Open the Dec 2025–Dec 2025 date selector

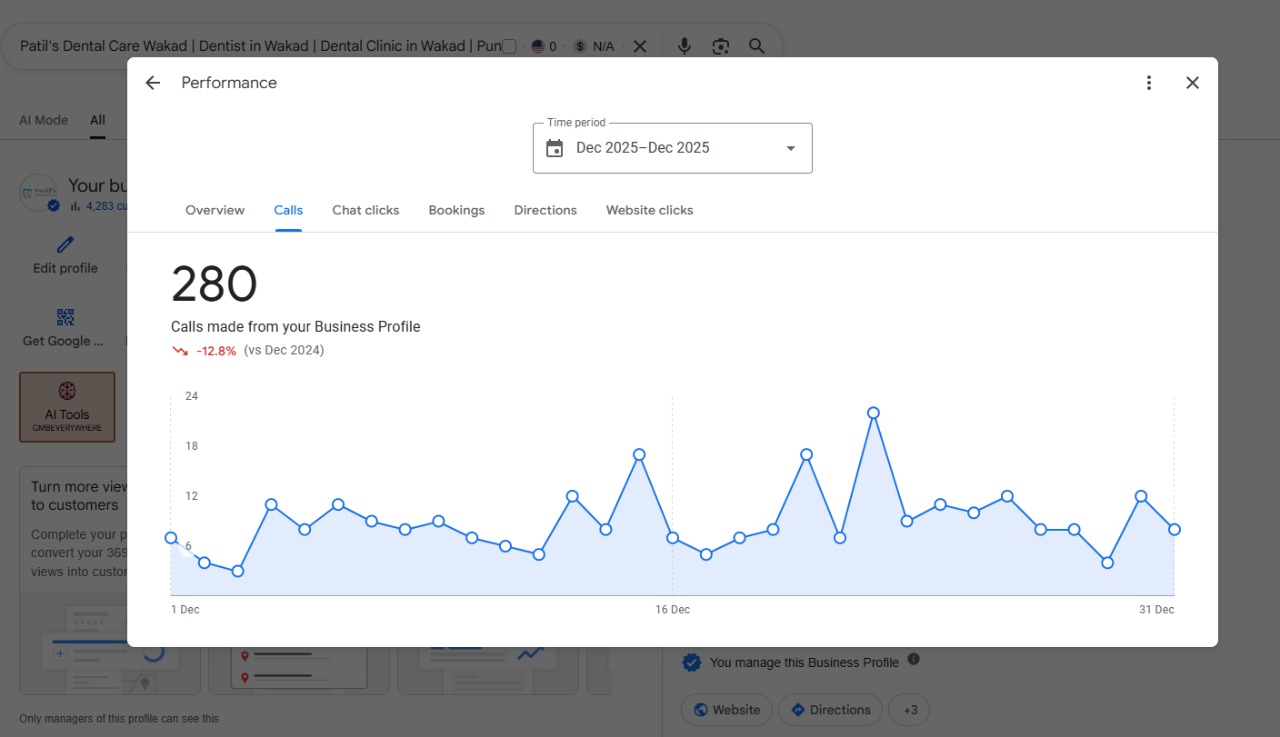pos(672,148)
